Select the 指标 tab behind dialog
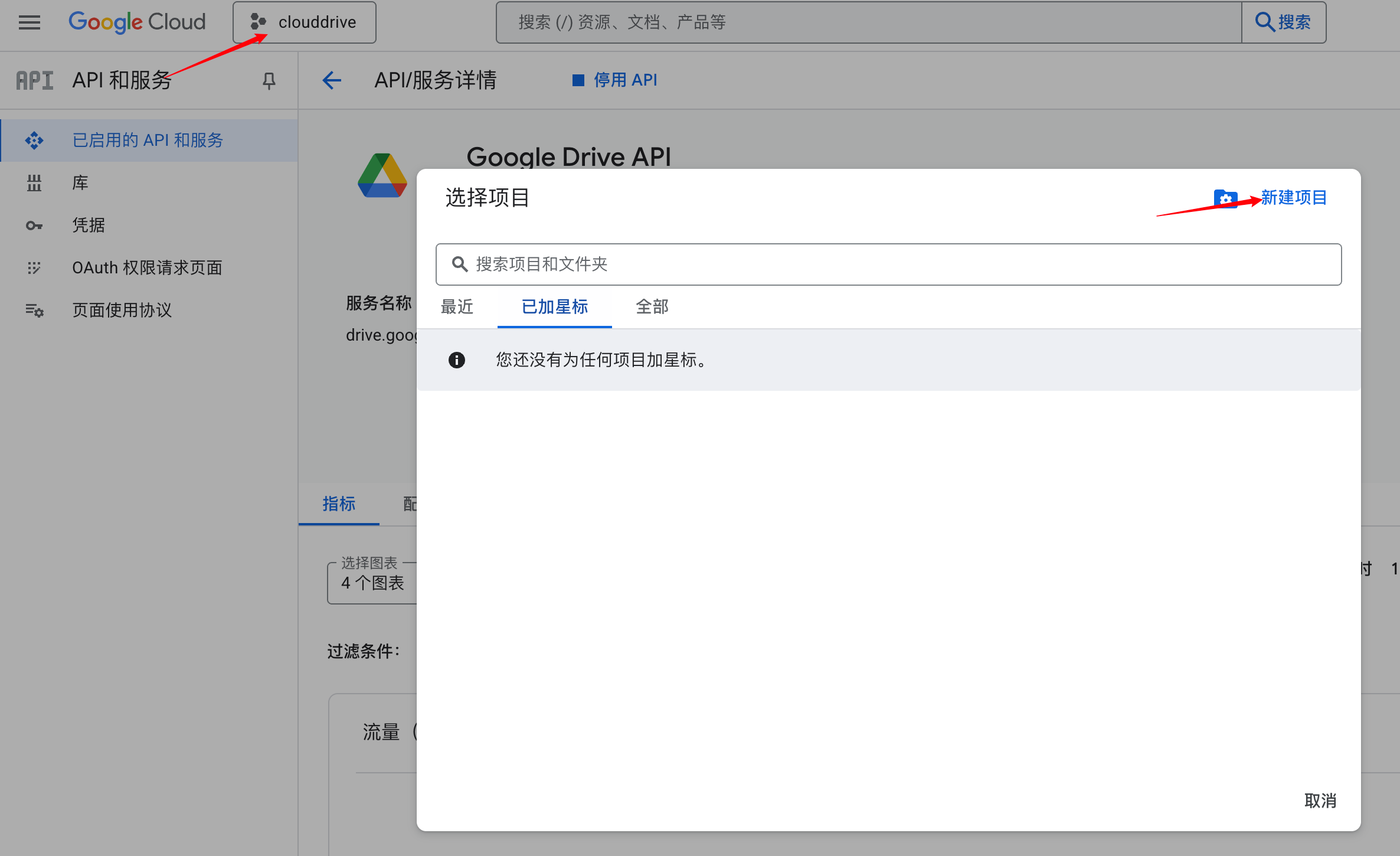The image size is (1400, 856). [339, 504]
